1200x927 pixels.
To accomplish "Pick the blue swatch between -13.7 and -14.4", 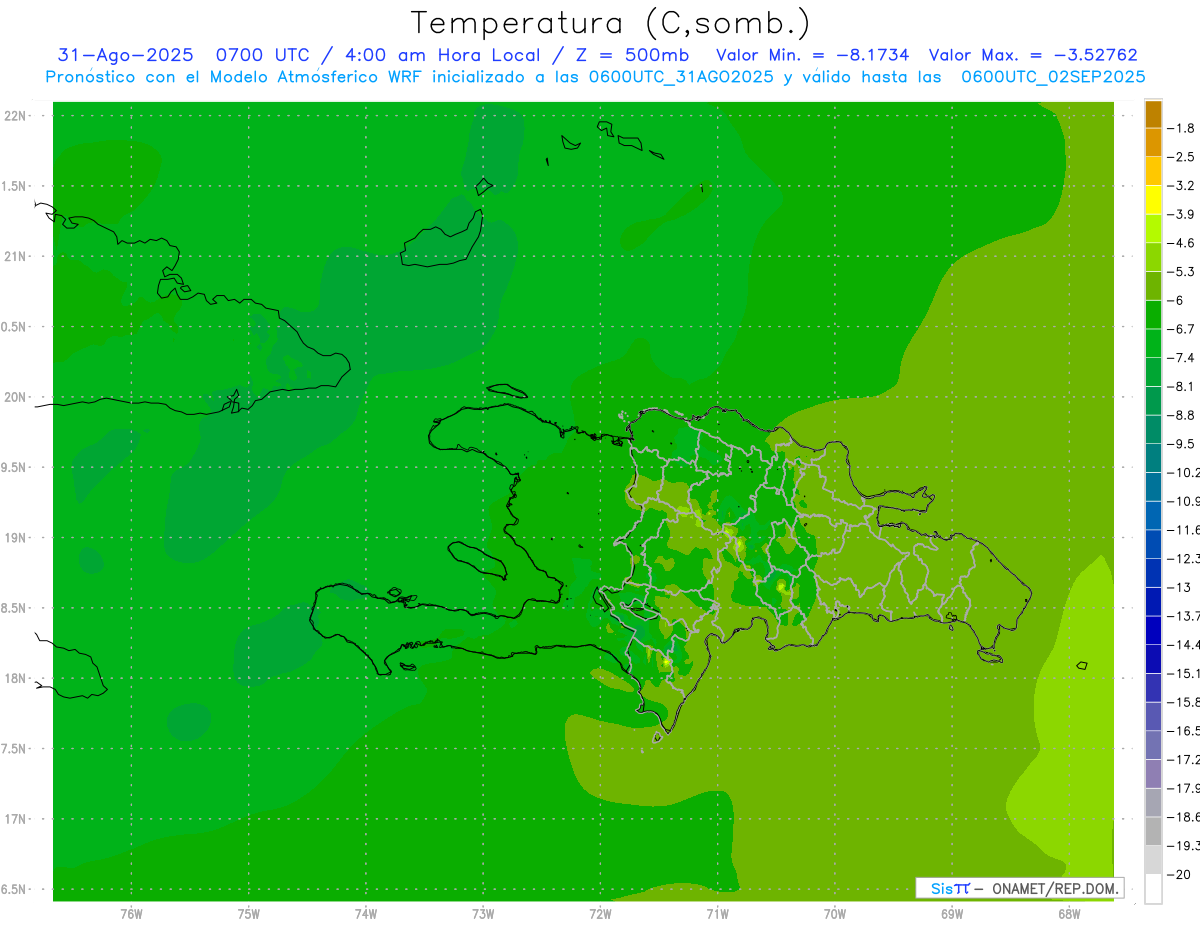I will (1153, 630).
